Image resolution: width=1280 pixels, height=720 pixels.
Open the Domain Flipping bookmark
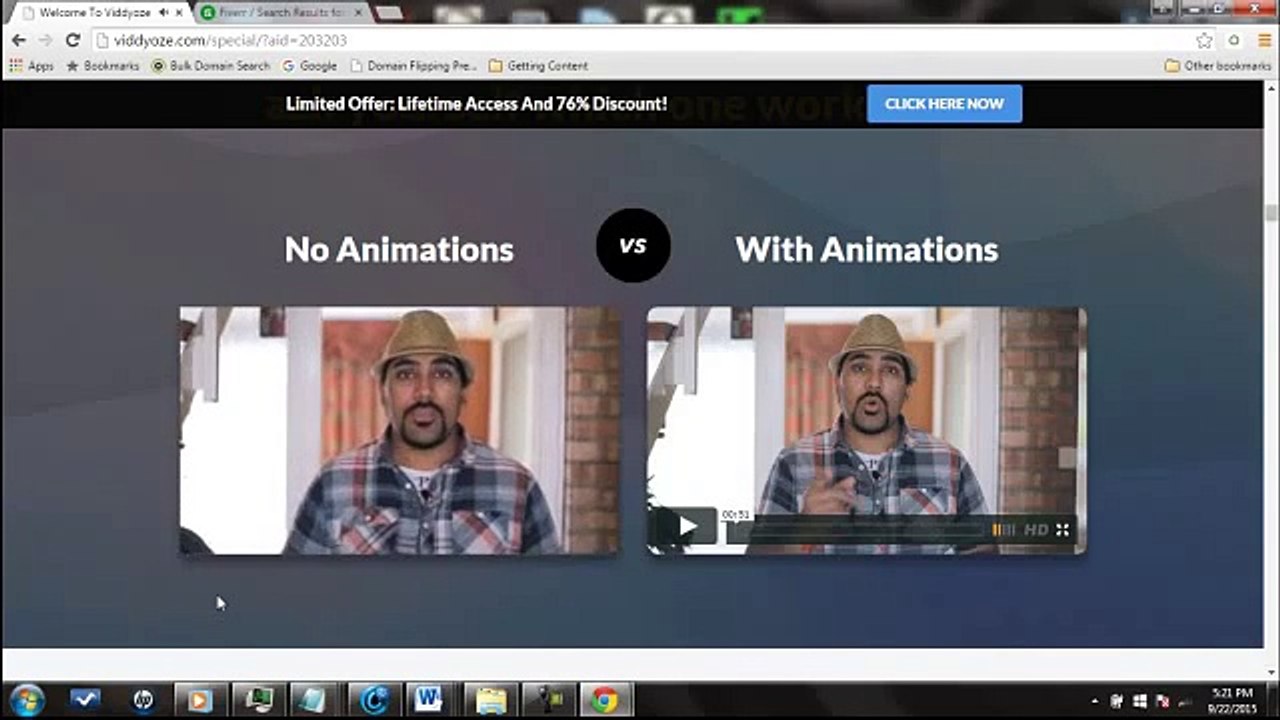pyautogui.click(x=413, y=66)
